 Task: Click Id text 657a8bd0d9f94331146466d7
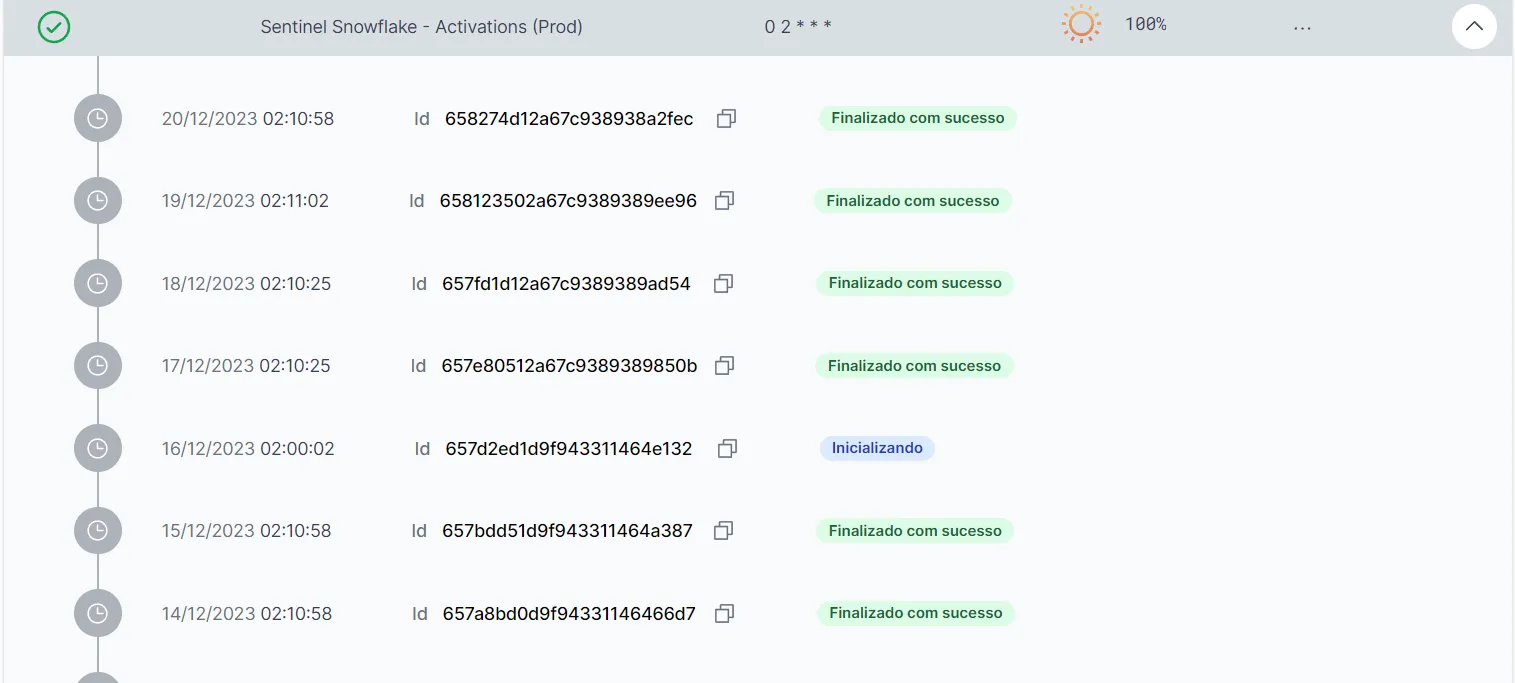(x=569, y=613)
